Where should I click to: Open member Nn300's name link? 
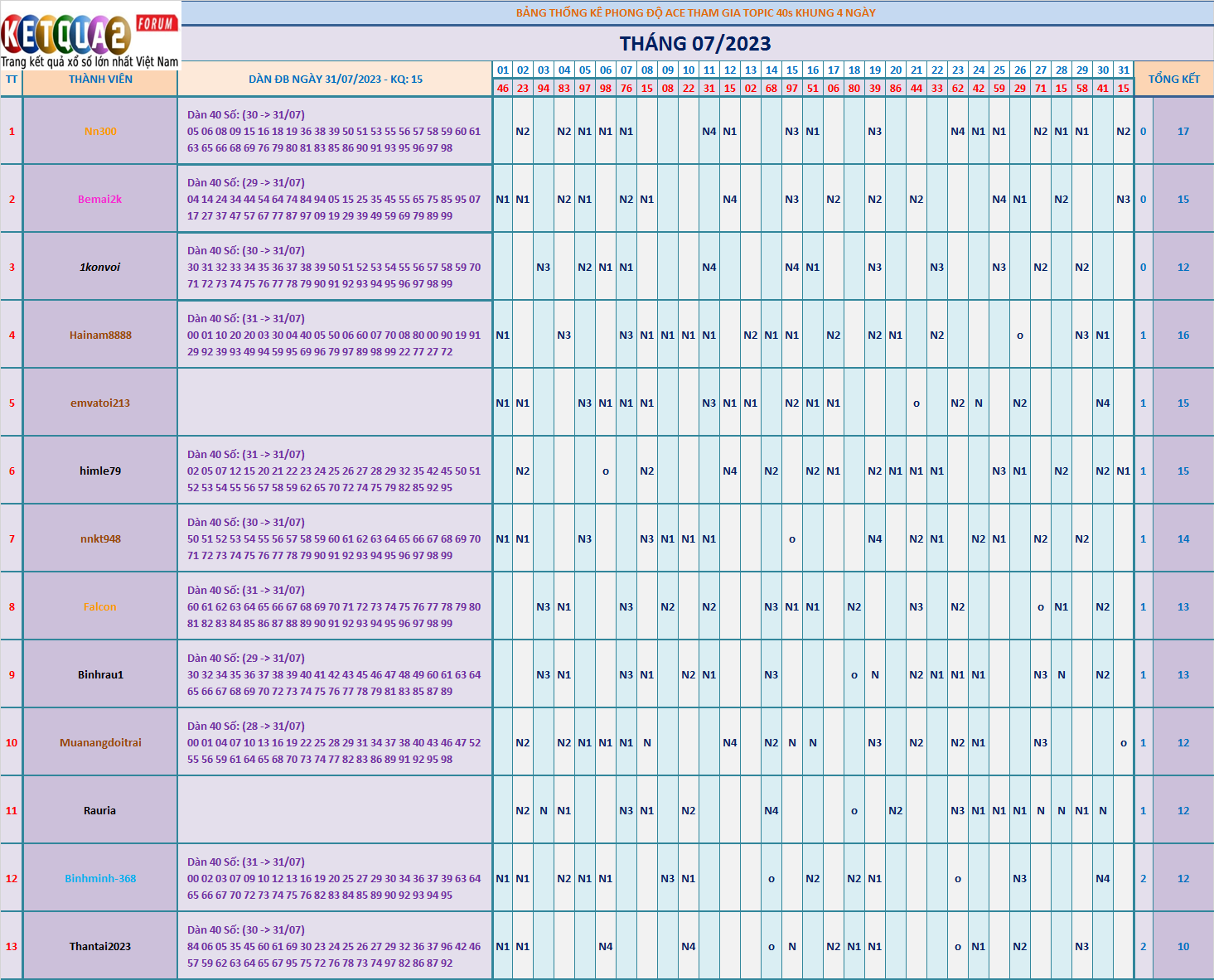pos(100,132)
